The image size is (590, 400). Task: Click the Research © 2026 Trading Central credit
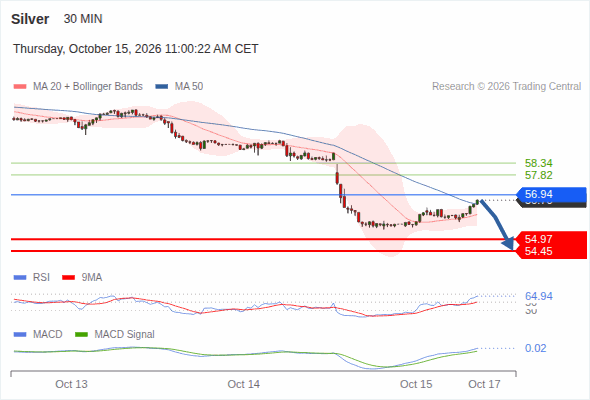[x=506, y=87]
